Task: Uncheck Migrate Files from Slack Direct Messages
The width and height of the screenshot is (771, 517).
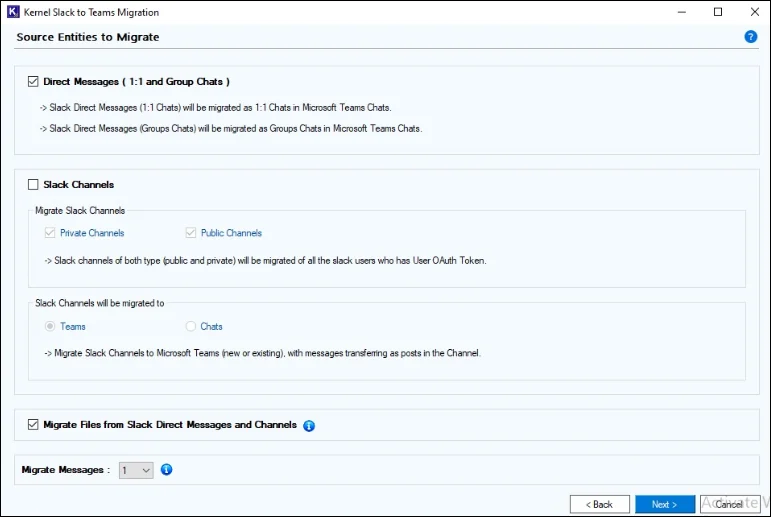Action: [33, 425]
